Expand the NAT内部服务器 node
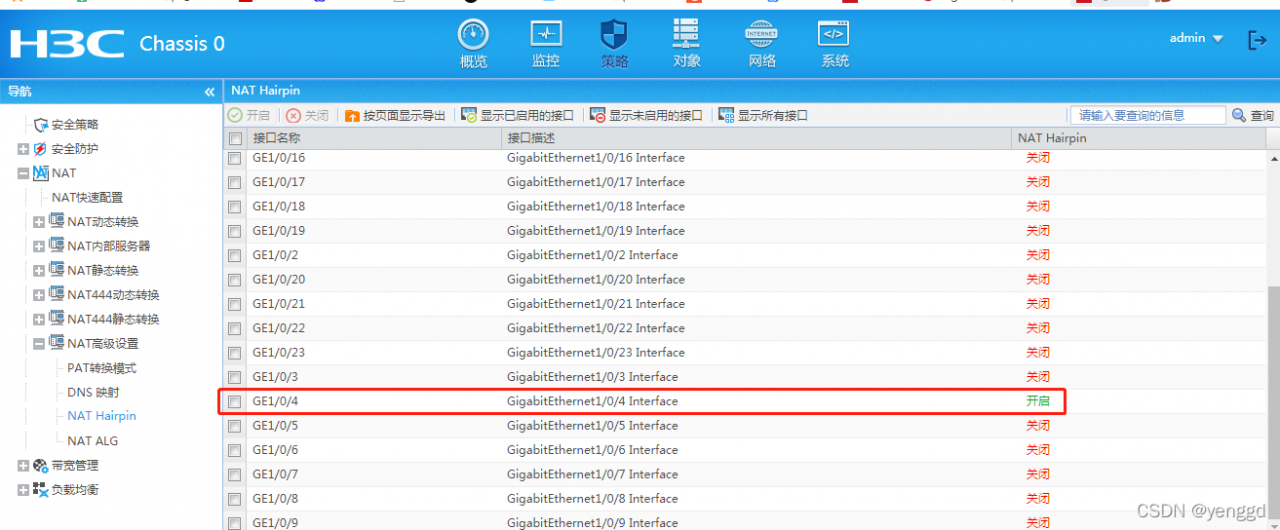The width and height of the screenshot is (1280, 530). (39, 246)
